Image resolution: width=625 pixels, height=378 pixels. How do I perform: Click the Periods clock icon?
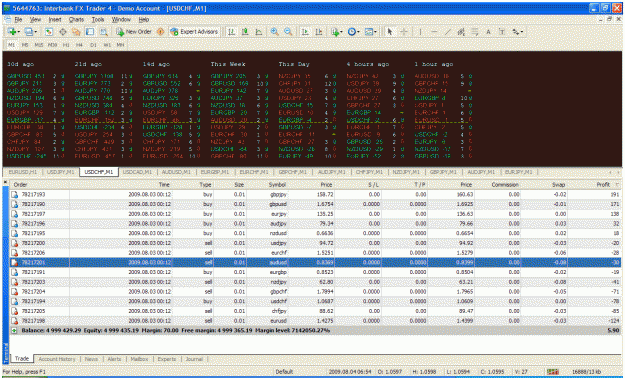pos(352,32)
